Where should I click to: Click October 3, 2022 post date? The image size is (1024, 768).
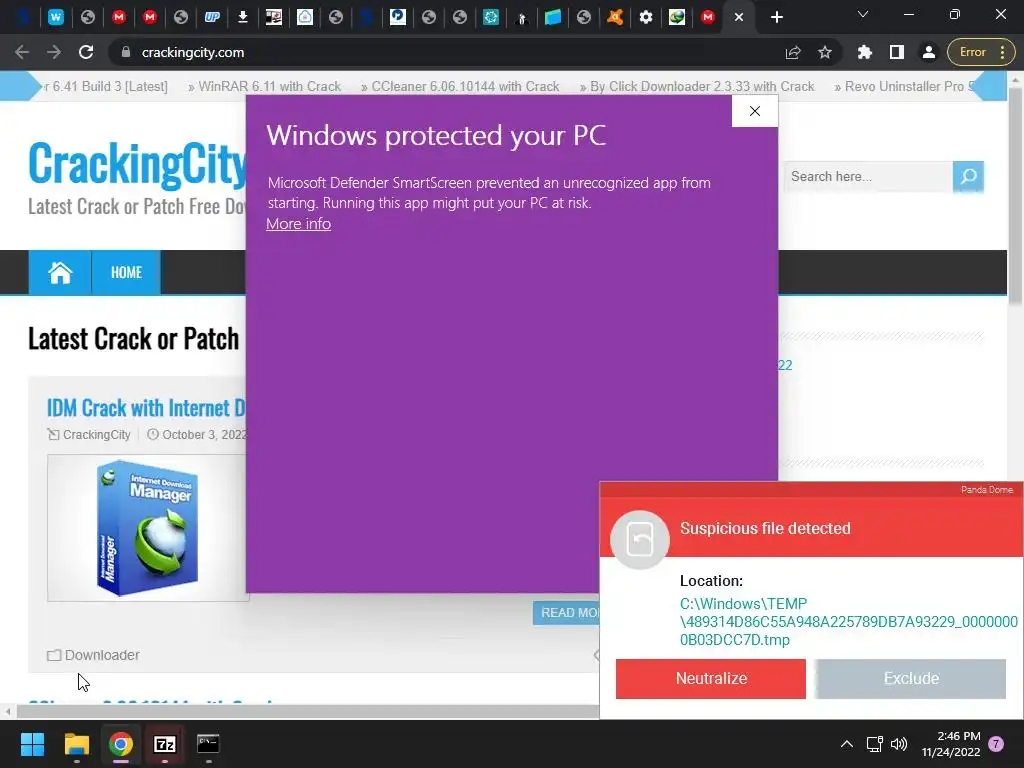pos(204,435)
